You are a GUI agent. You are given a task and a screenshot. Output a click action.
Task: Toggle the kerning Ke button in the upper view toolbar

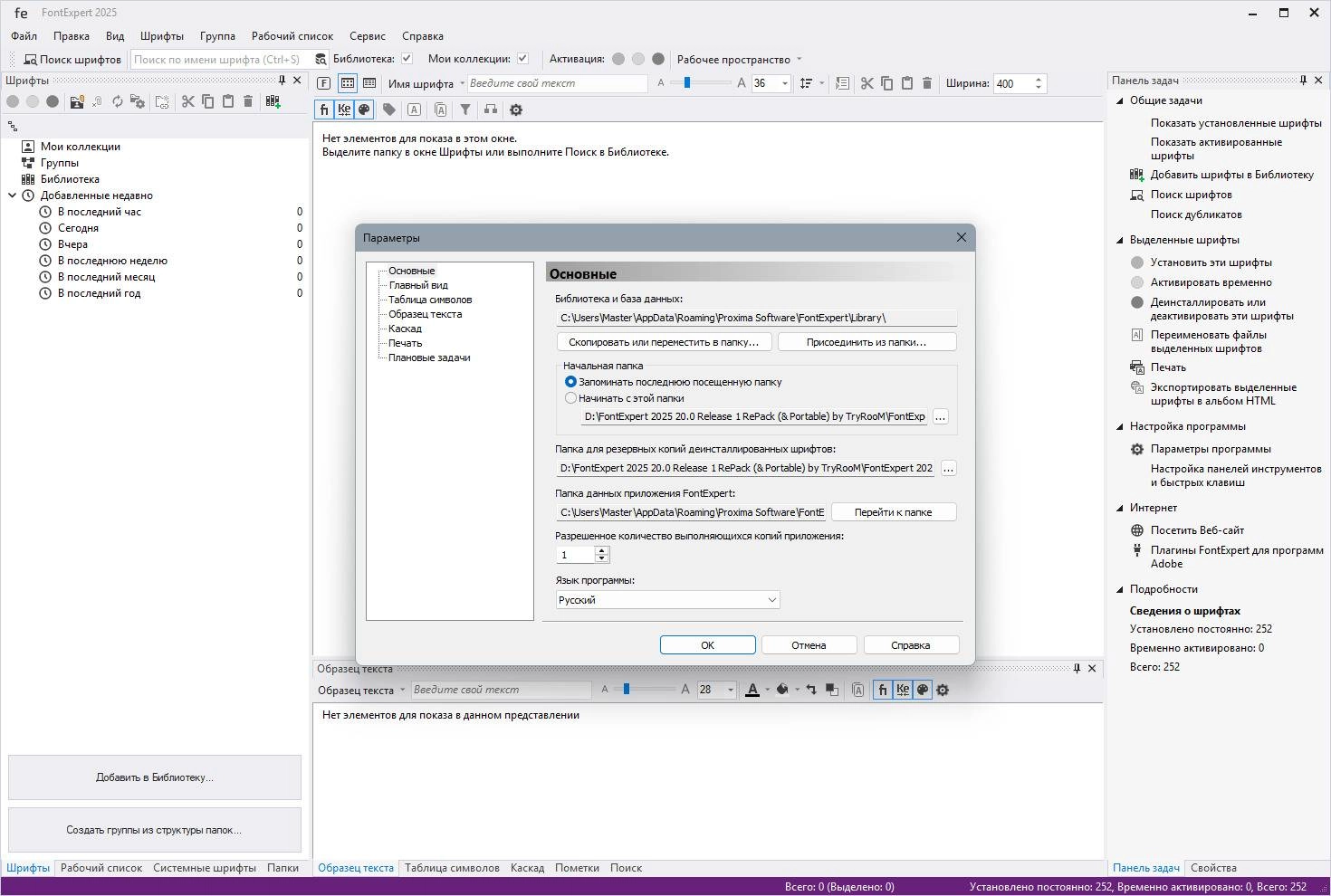(344, 110)
